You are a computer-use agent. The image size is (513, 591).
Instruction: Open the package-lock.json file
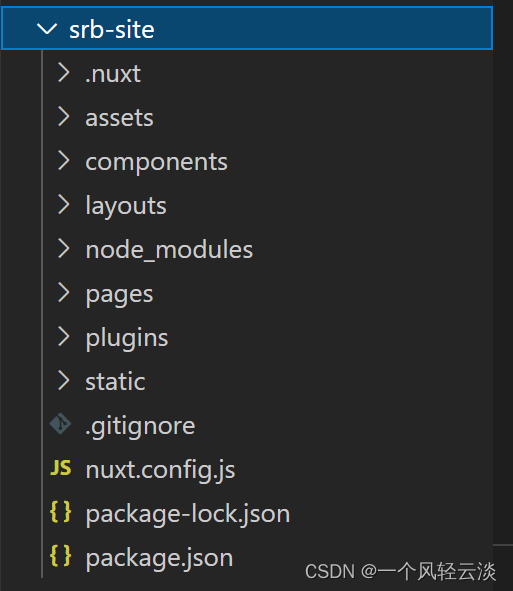click(x=188, y=514)
